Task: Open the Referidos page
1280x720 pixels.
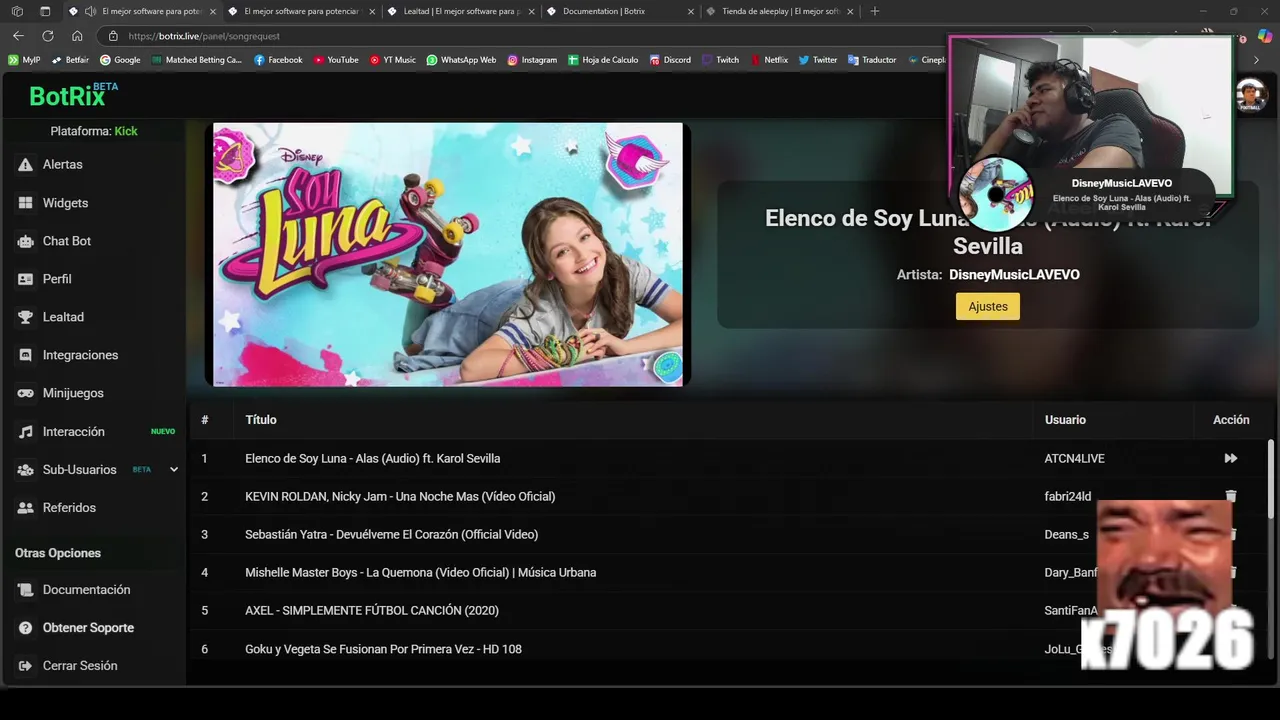Action: [x=69, y=508]
